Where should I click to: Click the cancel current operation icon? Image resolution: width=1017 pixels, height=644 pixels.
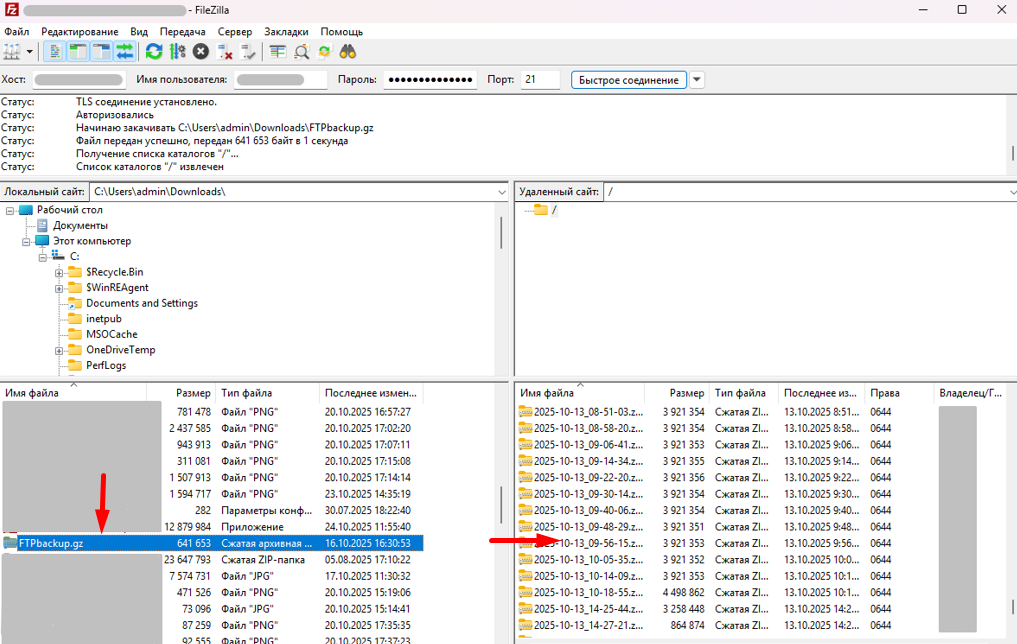click(x=201, y=52)
